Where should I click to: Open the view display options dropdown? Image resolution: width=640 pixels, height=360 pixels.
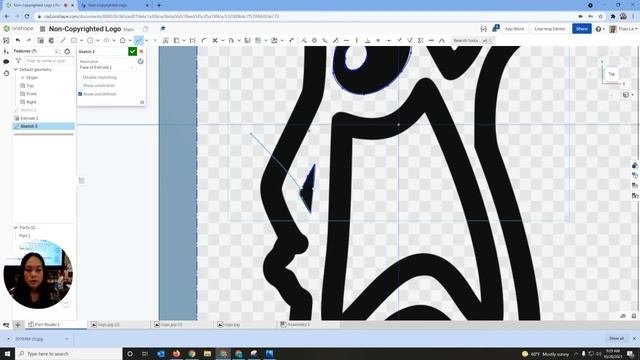pos(628,95)
